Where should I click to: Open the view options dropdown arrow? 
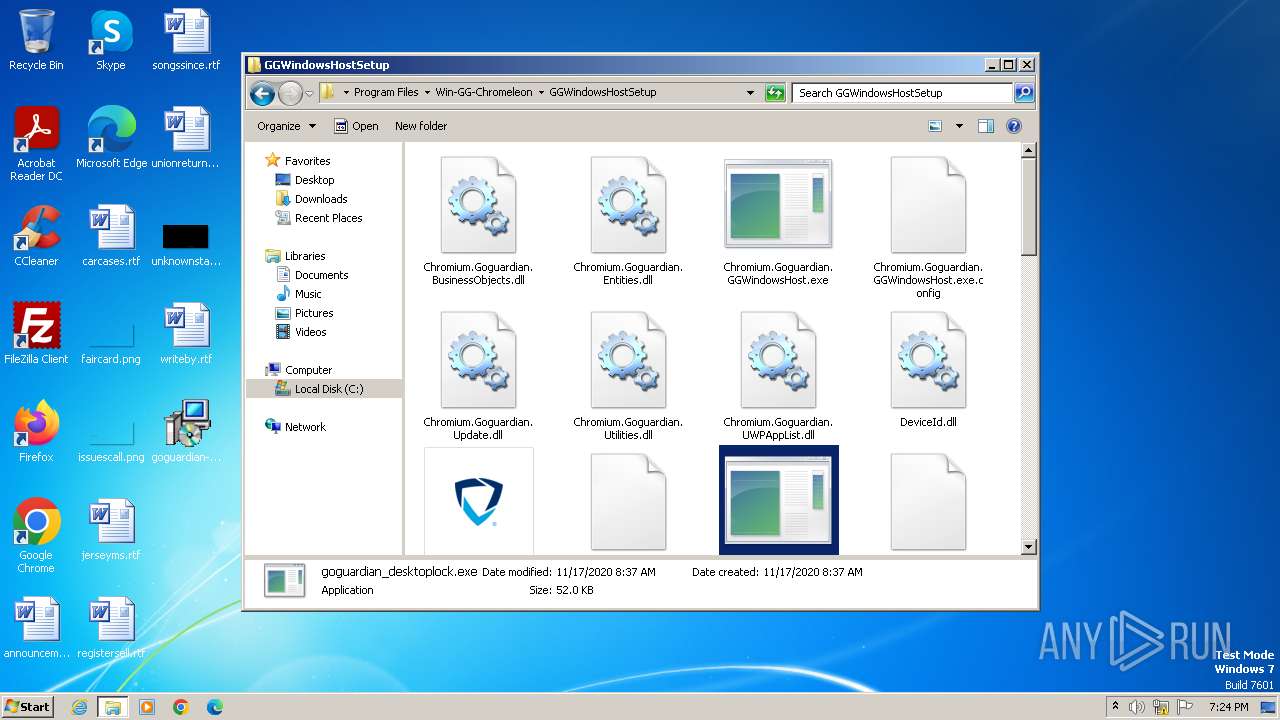(959, 126)
